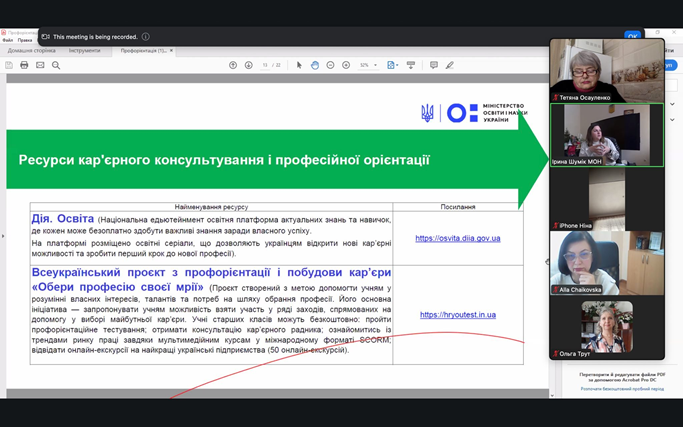683x427 pixels.
Task: Select Alla Chaikovska's video thumbnail
Action: (606, 262)
